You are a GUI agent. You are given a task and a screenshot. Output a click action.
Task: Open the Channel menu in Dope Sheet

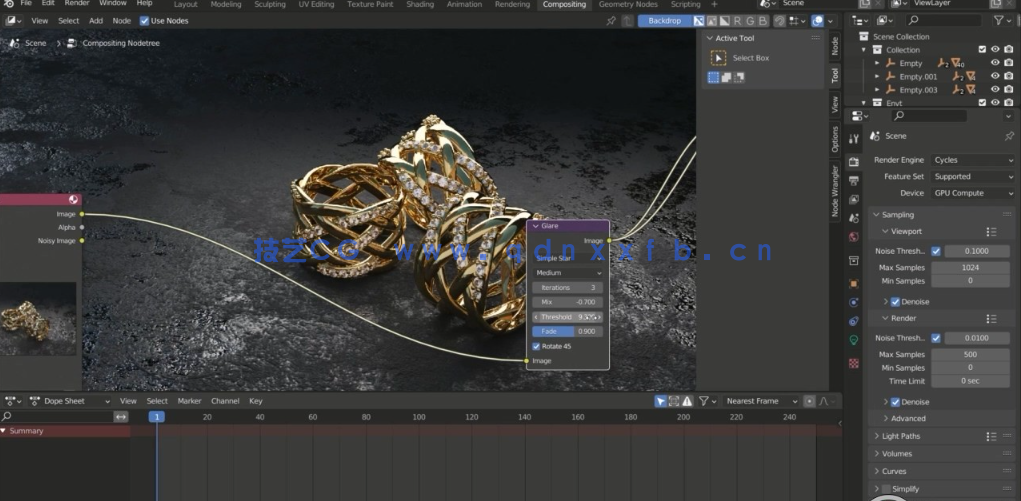[225, 401]
